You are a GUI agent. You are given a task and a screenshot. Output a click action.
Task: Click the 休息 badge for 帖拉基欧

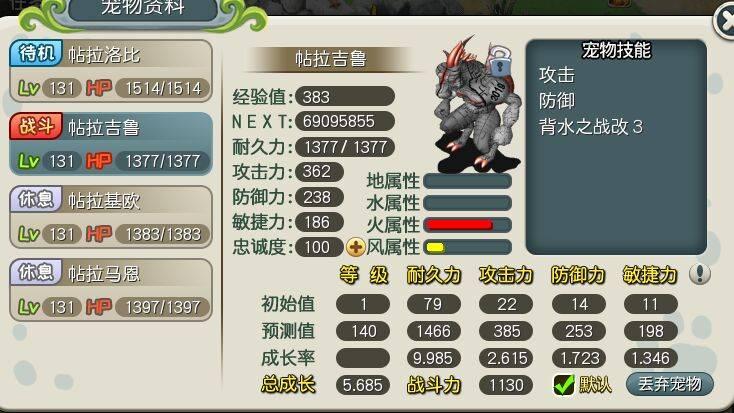click(x=36, y=199)
